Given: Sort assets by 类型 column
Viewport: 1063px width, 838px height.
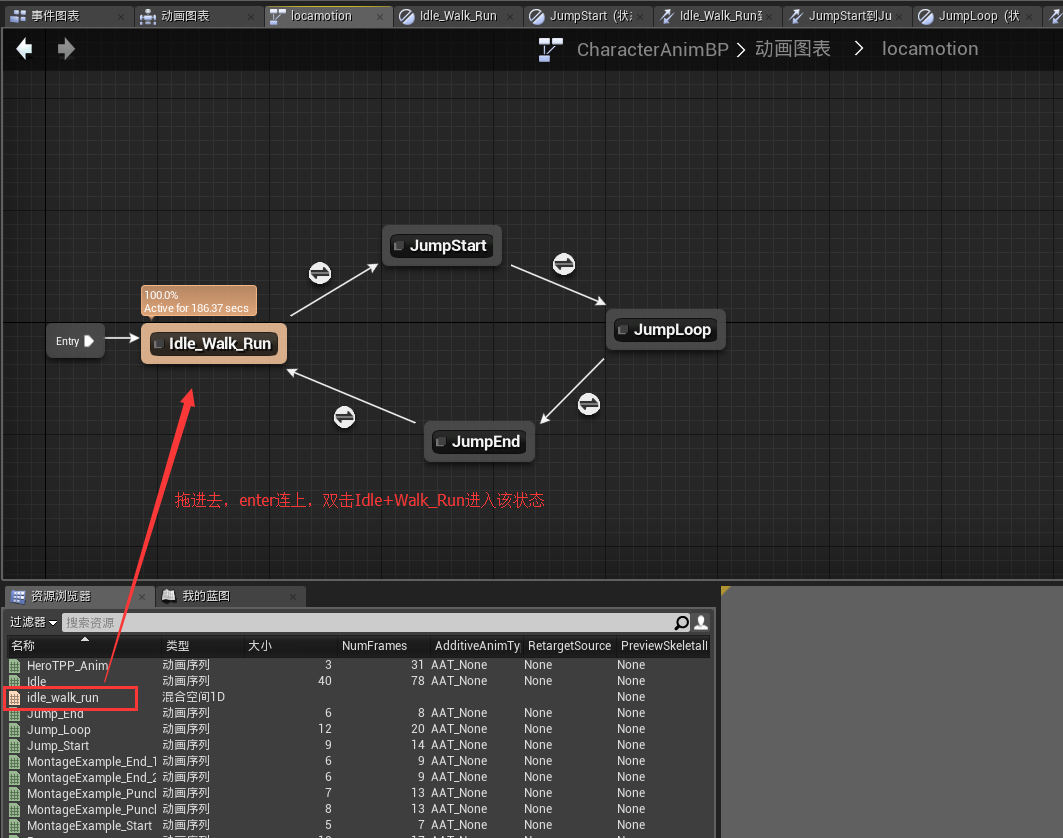Looking at the screenshot, I should tap(203, 646).
